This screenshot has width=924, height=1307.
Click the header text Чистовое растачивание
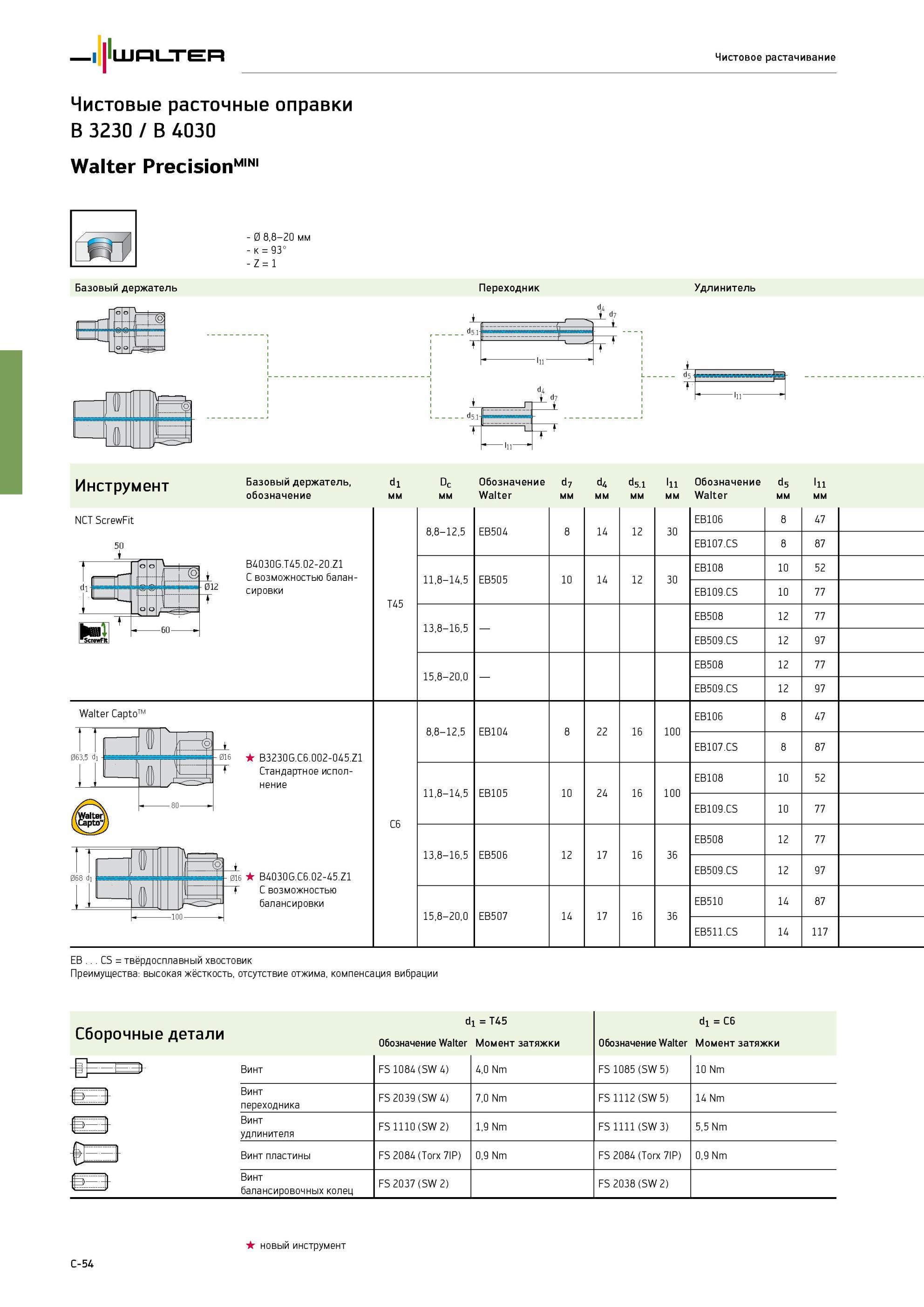pyautogui.click(x=775, y=57)
